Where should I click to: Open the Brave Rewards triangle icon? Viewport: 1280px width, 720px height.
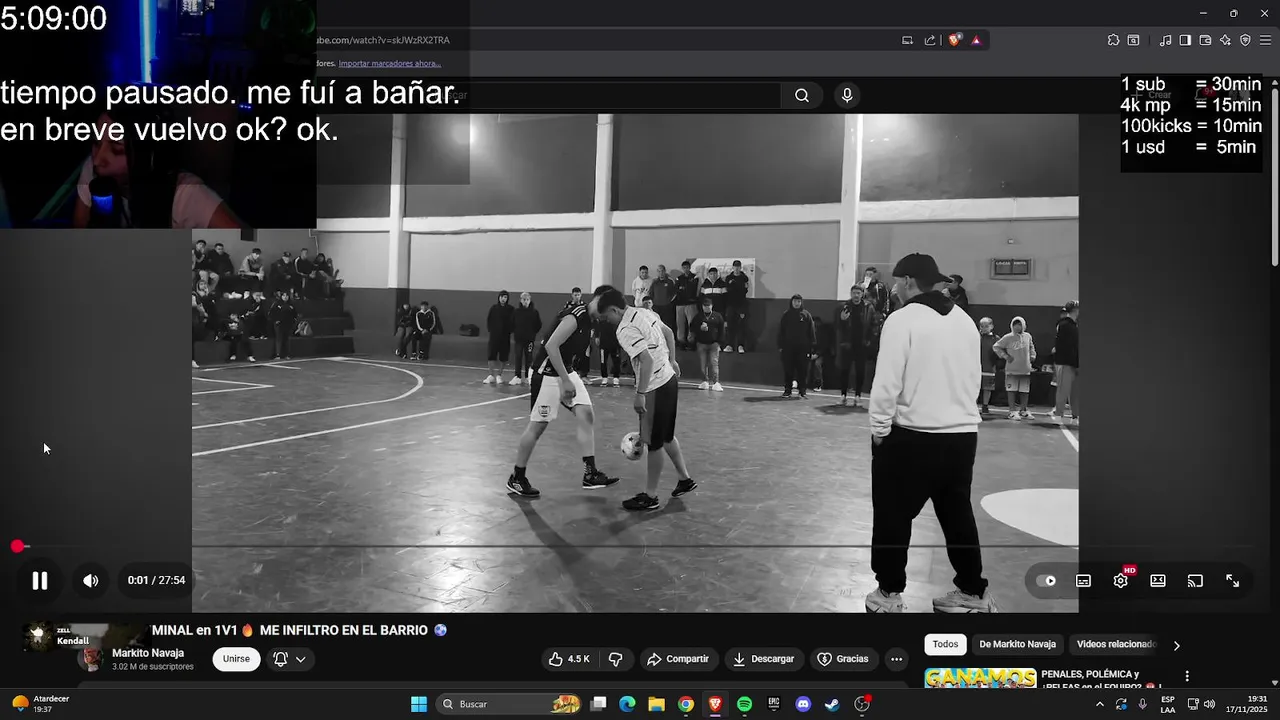tap(976, 40)
